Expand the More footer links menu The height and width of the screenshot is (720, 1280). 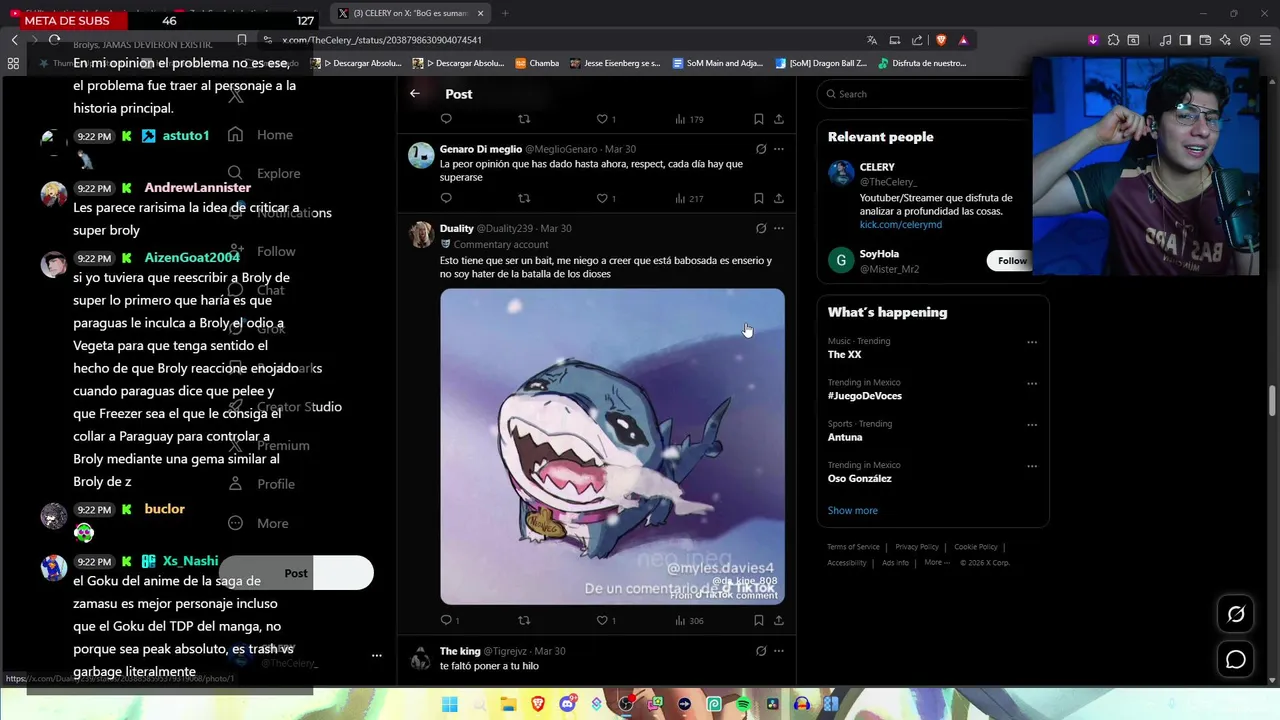[x=937, y=562]
